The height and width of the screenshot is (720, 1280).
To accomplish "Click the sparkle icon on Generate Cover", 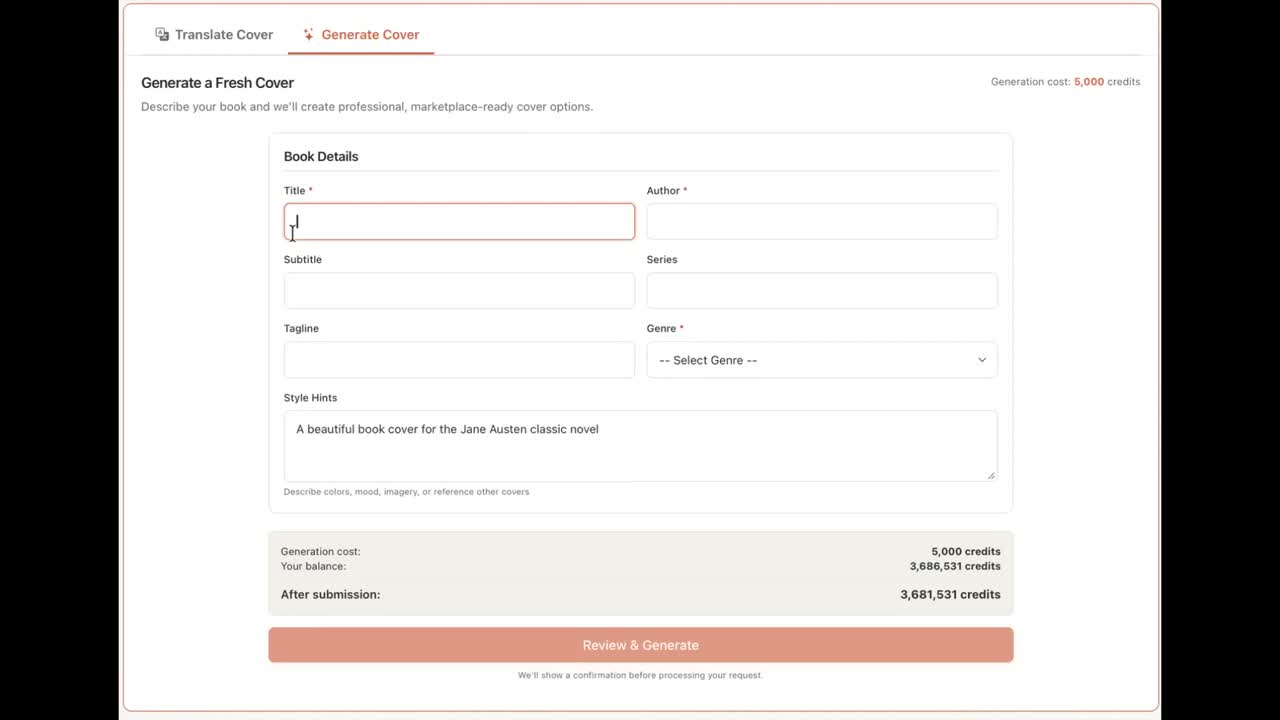I will [x=308, y=34].
